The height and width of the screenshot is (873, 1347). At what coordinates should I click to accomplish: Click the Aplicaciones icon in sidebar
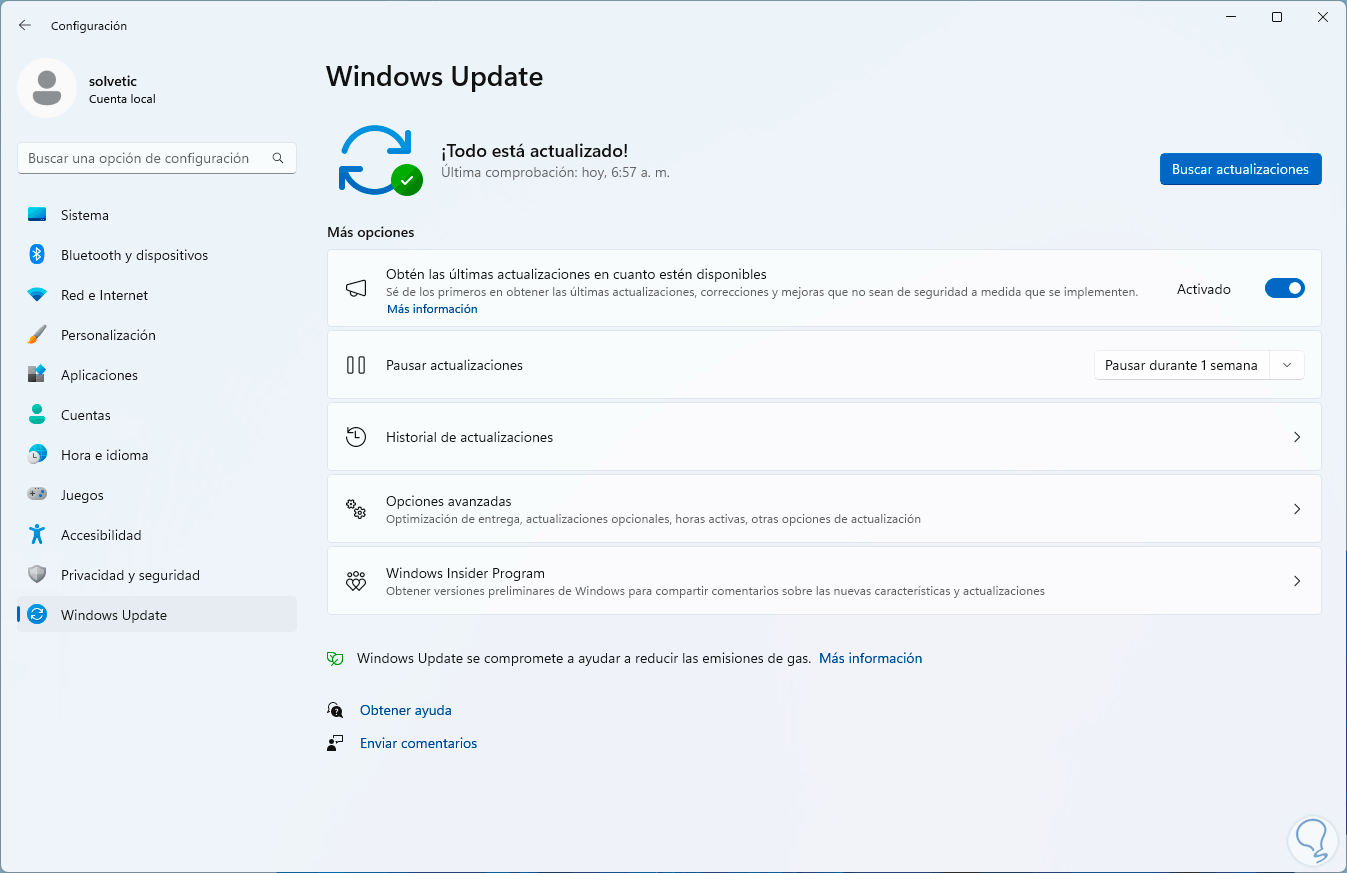click(37, 375)
